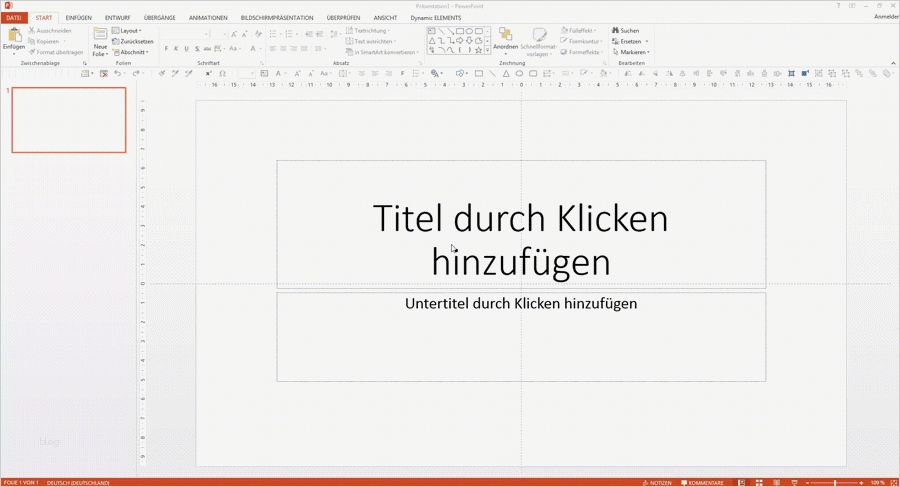Viewport: 900px width, 487px height.
Task: Switch to reading view icon
Action: tap(777, 483)
